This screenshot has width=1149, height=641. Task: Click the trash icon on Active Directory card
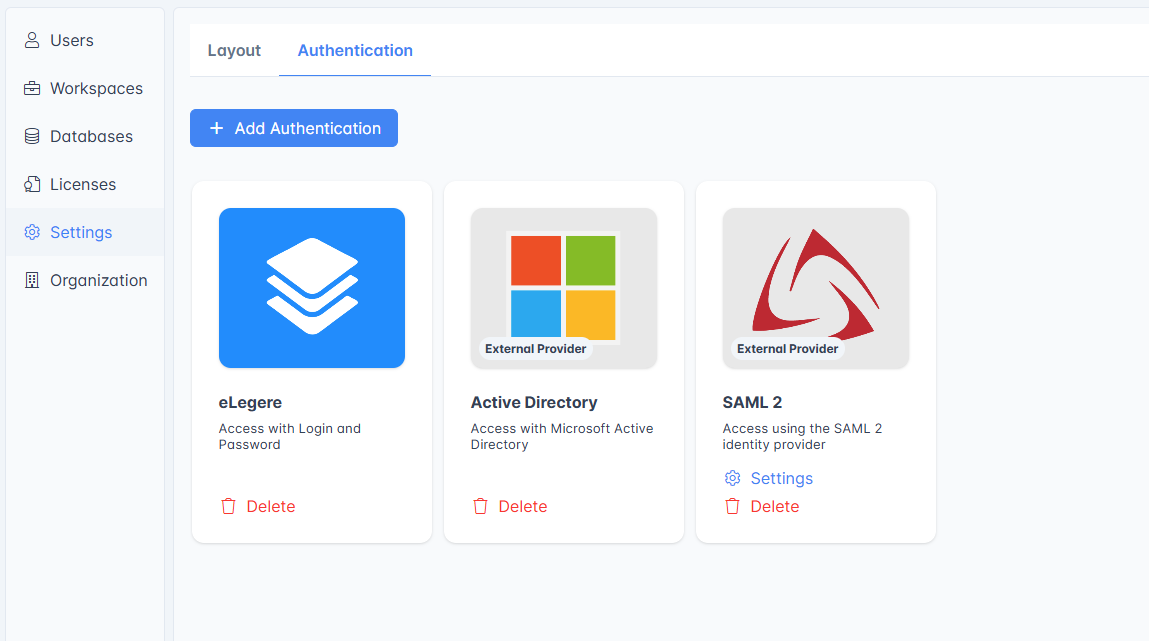481,506
